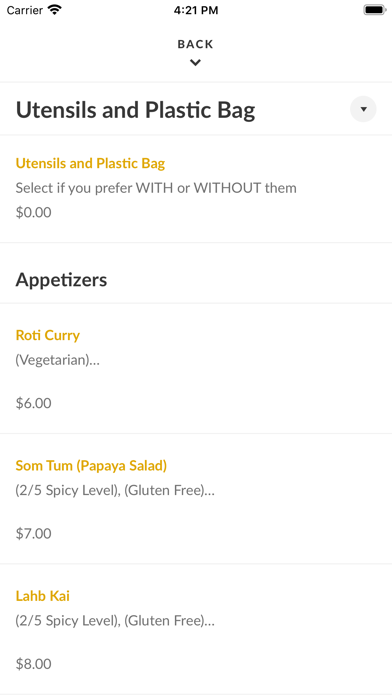Tap the $6.00 price
This screenshot has height=696, width=392.
34,403
